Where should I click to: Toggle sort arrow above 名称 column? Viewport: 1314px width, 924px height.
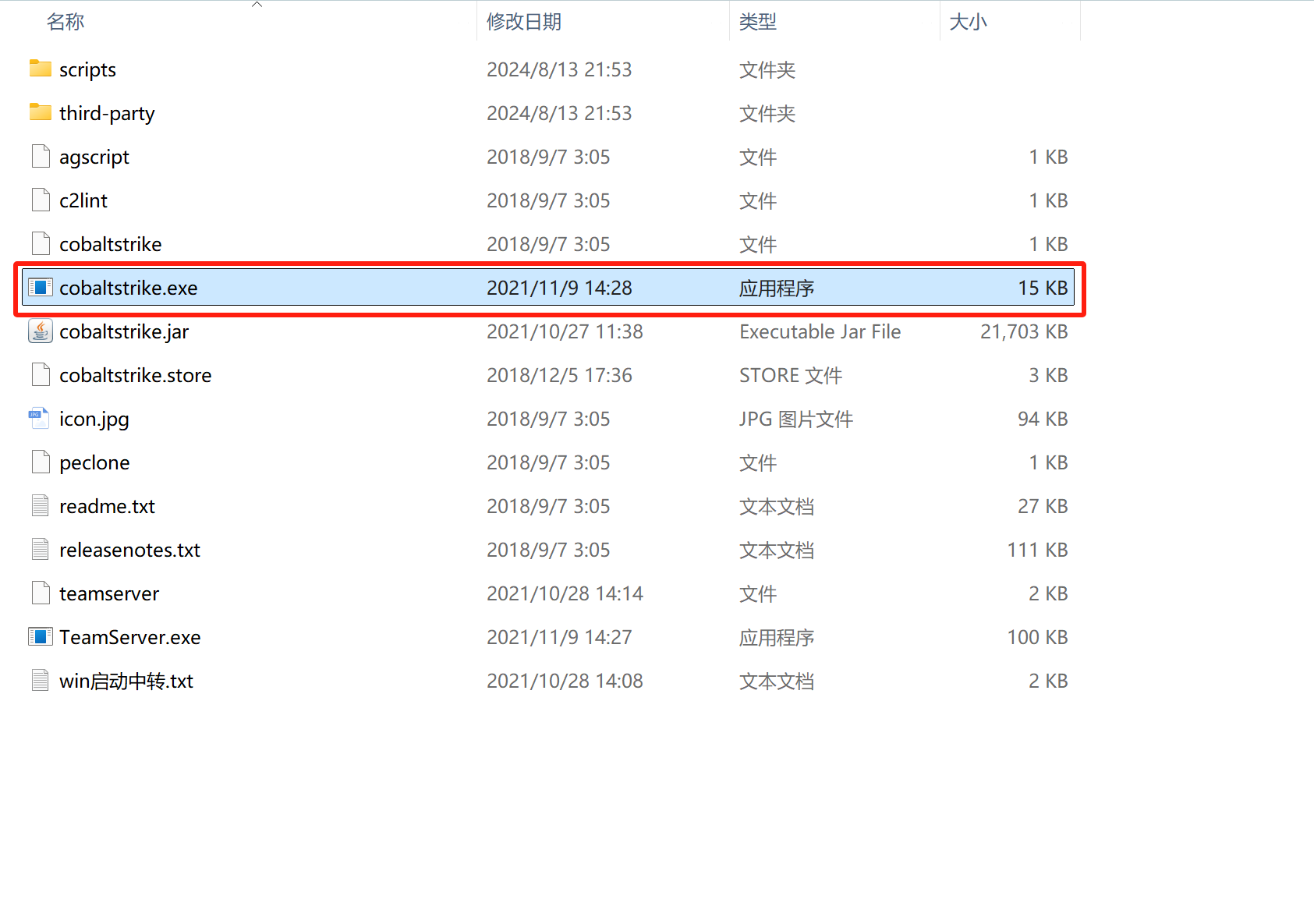tap(257, 5)
